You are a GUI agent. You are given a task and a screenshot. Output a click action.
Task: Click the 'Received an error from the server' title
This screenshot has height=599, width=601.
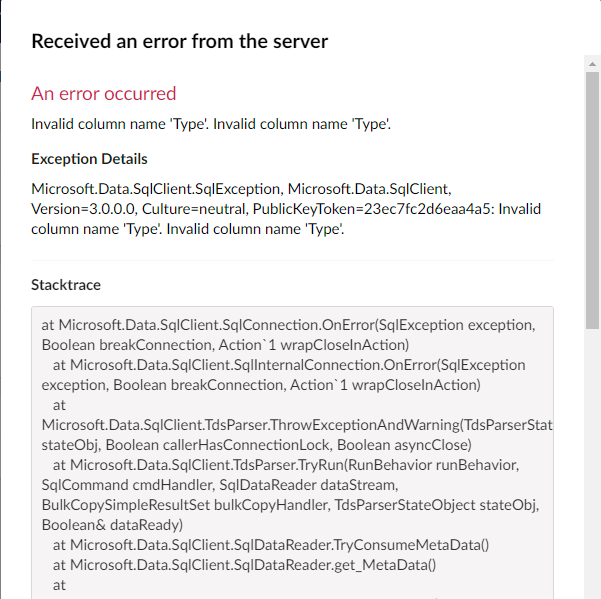pos(180,41)
